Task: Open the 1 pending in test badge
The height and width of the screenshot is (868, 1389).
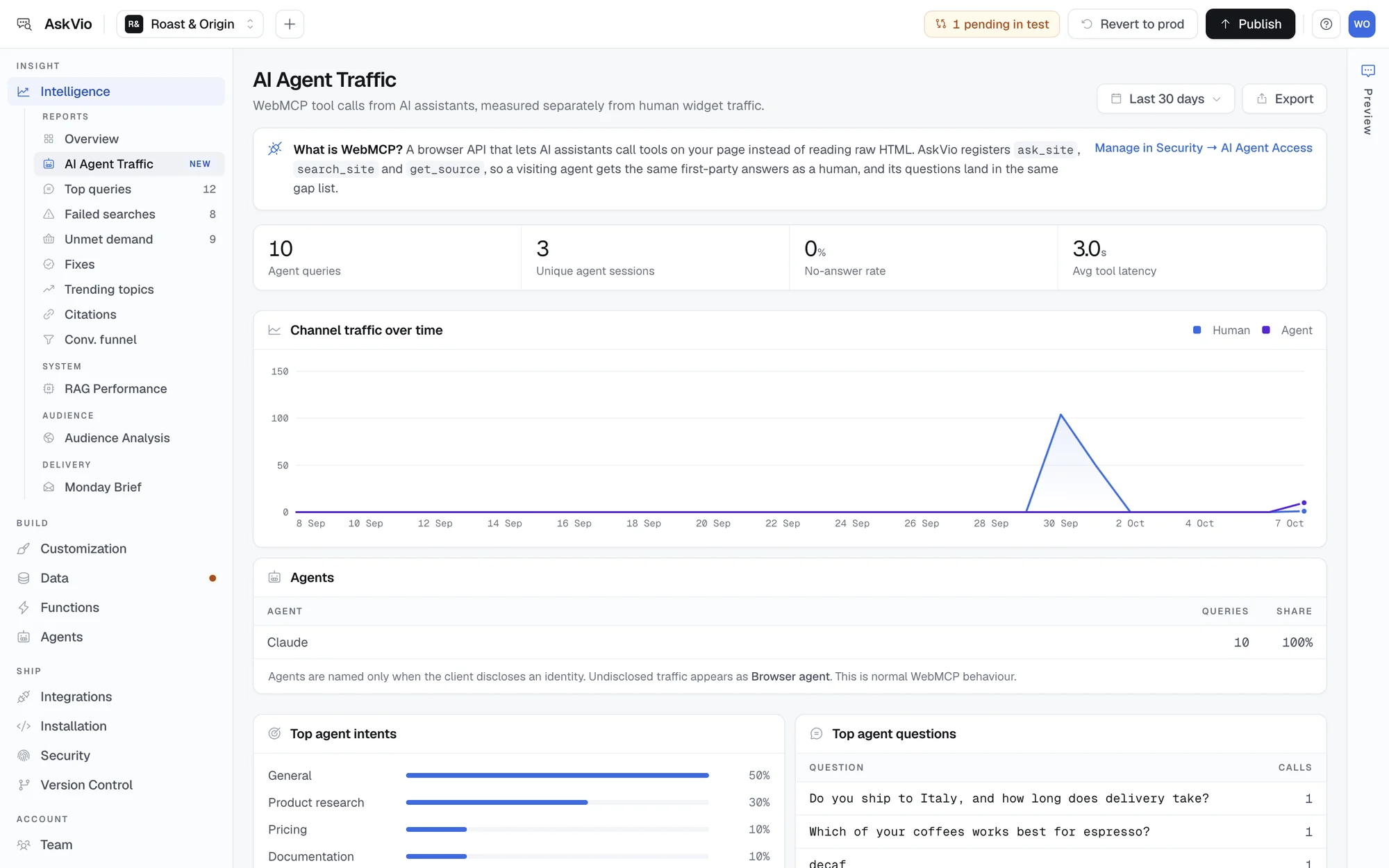Action: point(992,24)
